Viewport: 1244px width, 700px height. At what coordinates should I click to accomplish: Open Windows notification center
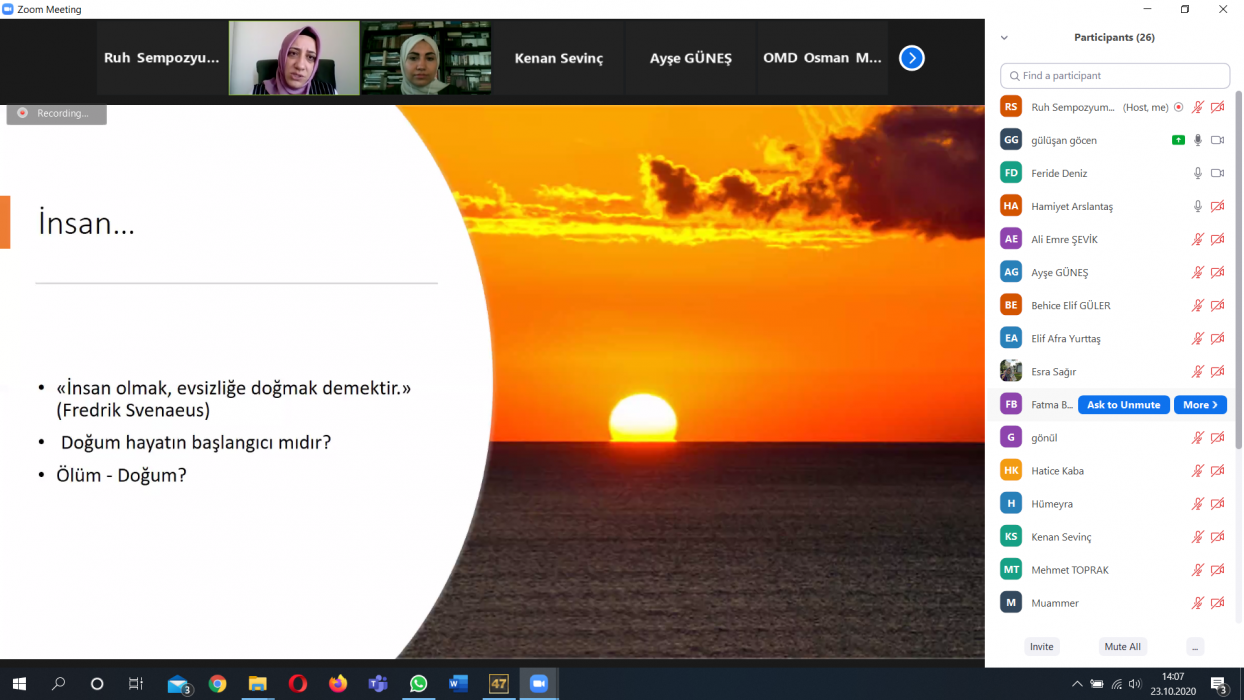click(x=1219, y=684)
